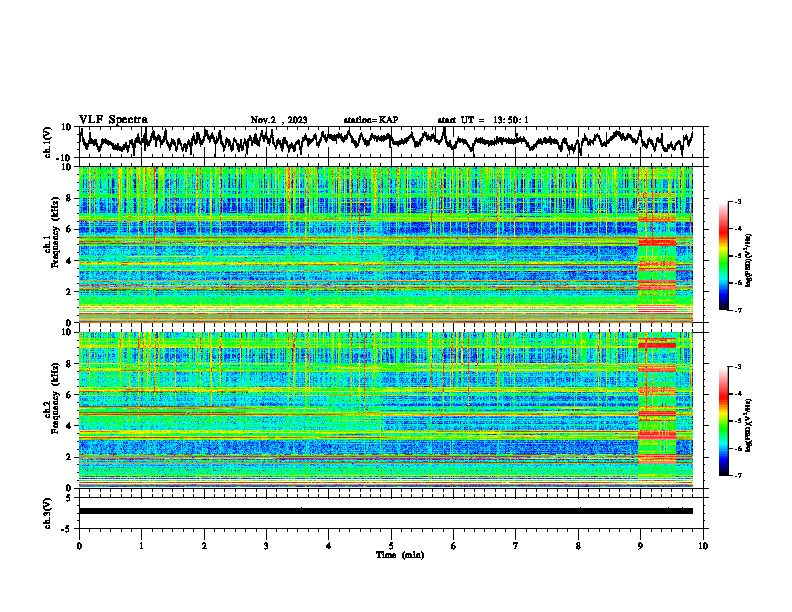Select the "start UT = 13:50: 1" text
The image size is (792, 612).
click(483, 120)
